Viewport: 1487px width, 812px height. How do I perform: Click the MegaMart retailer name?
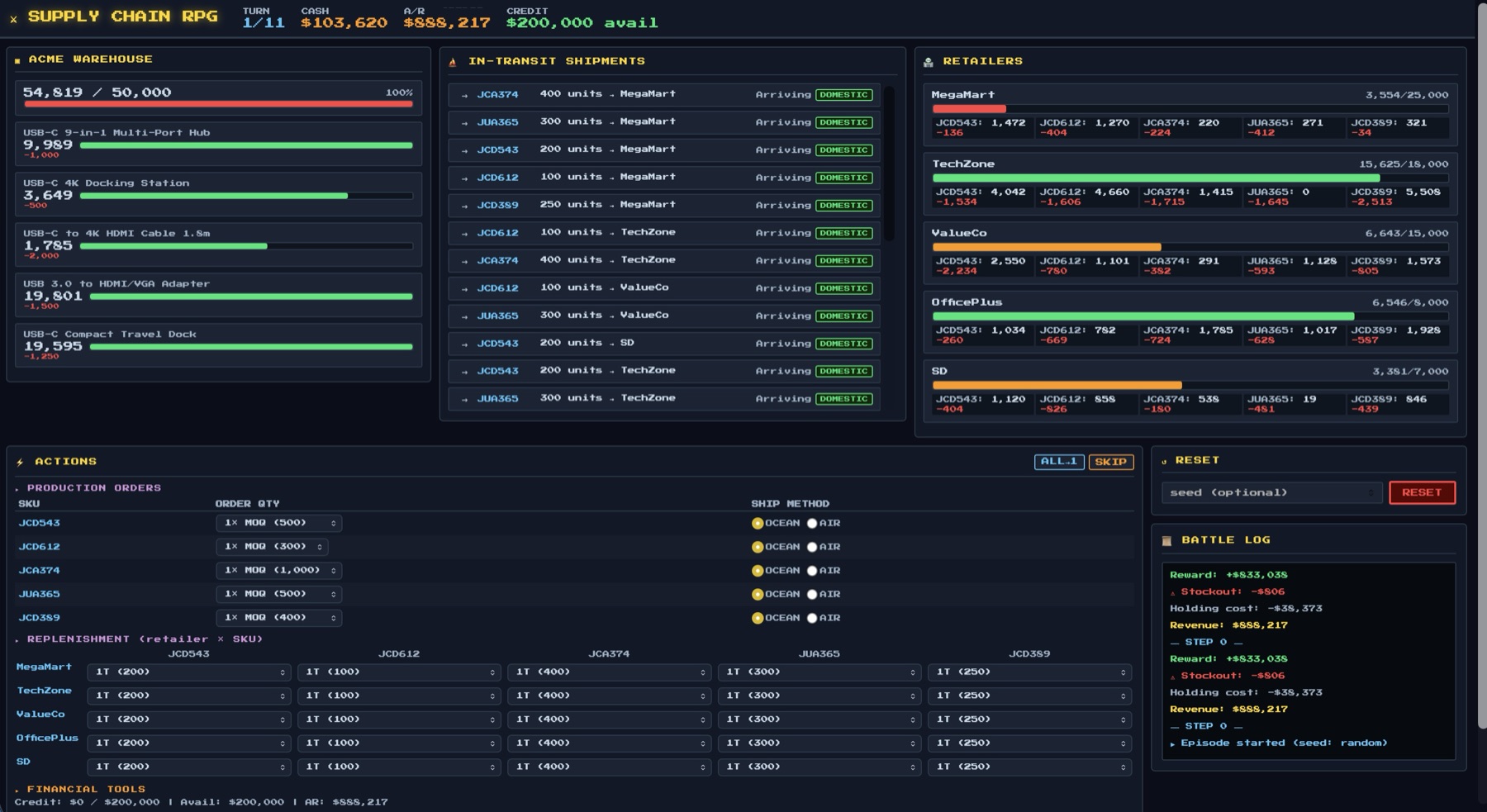click(x=963, y=95)
